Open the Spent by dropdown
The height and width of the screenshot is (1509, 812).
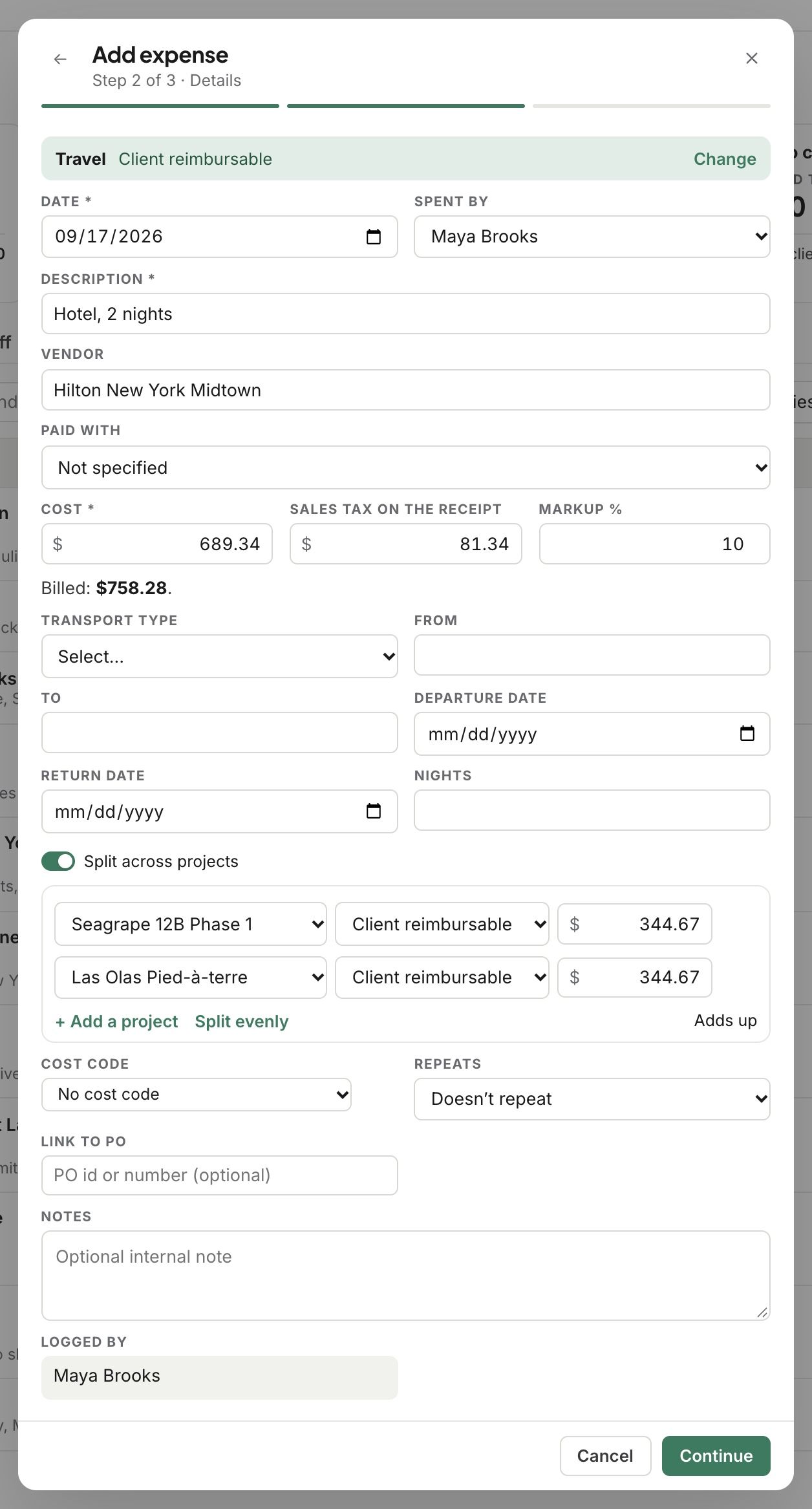pyautogui.click(x=592, y=237)
